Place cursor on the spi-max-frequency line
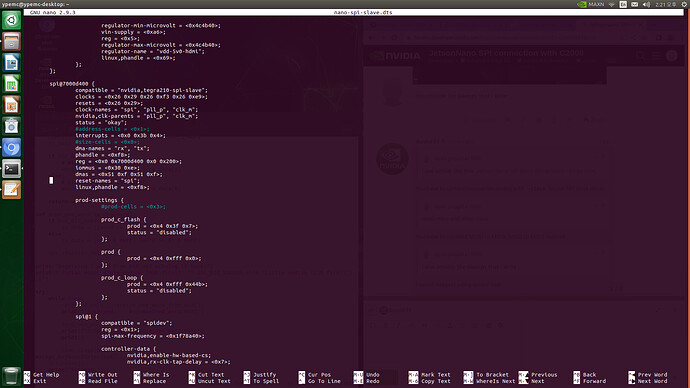Image resolution: width=690 pixels, height=388 pixels. [x=152, y=336]
